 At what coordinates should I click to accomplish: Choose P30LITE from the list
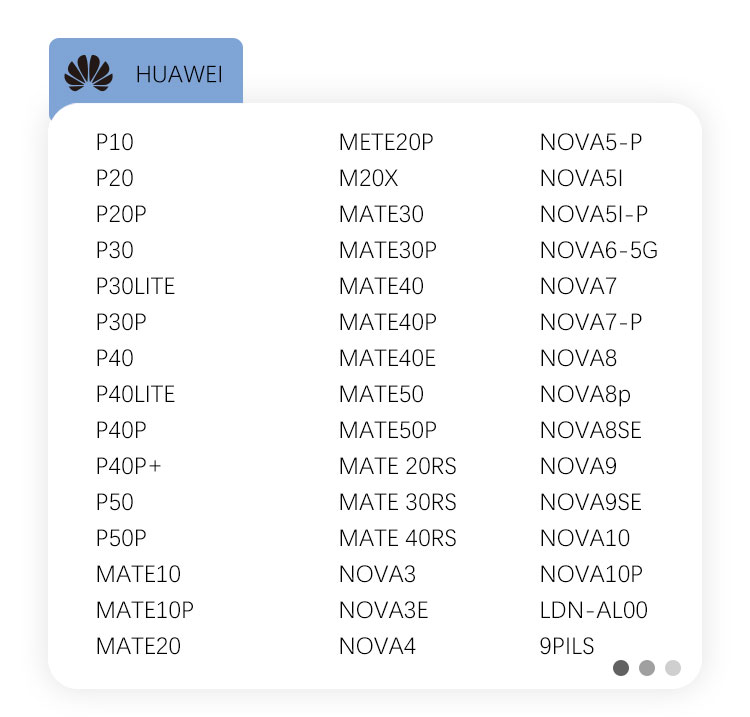135,287
